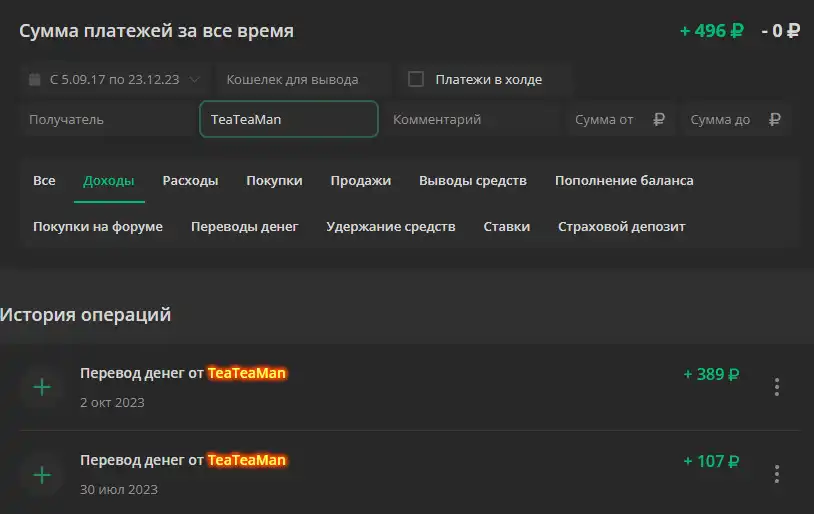Focus the Получатель input field
Viewport: 814px width, 514px height.
click(110, 119)
